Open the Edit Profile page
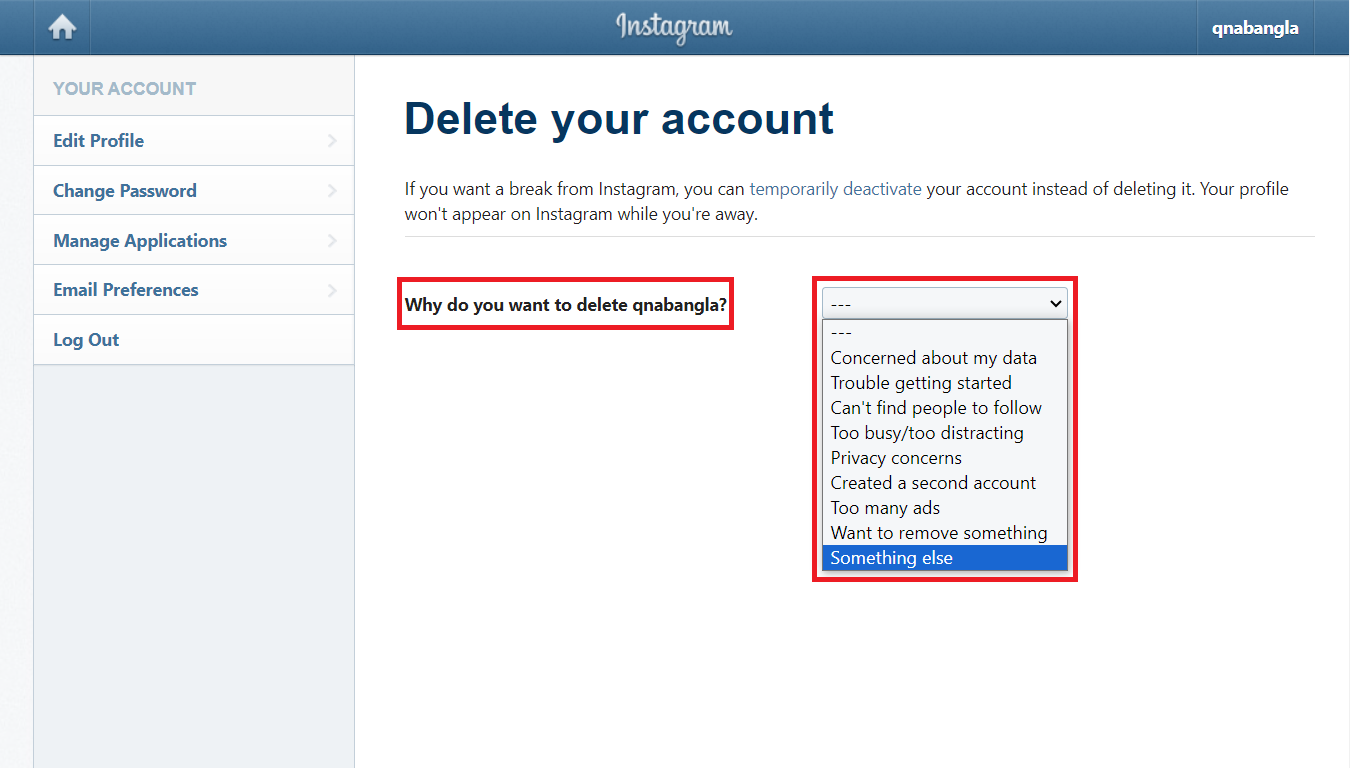This screenshot has width=1350, height=768. point(98,140)
